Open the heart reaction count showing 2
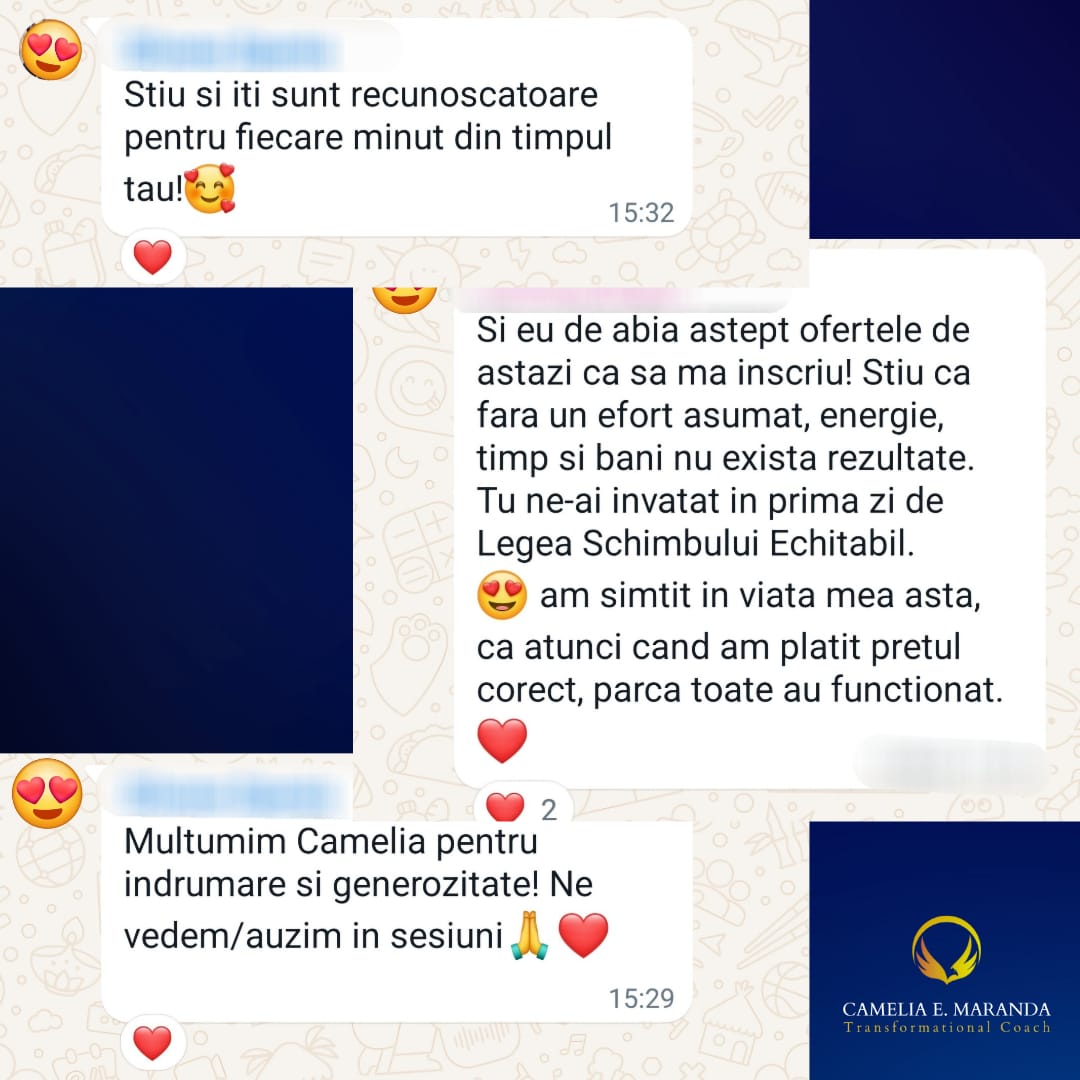Image resolution: width=1080 pixels, height=1080 pixels. pos(523,808)
